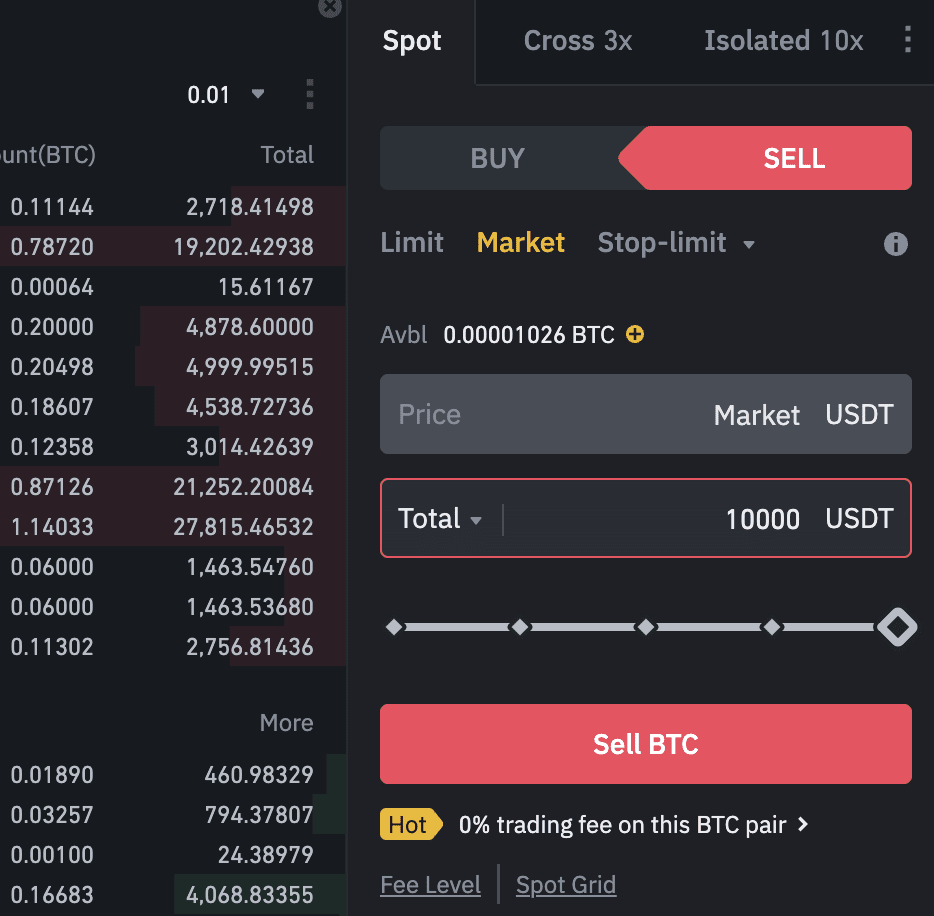The image size is (934, 916).
Task: Click the arrow beside the 0% trading fee text
Action: pos(802,825)
